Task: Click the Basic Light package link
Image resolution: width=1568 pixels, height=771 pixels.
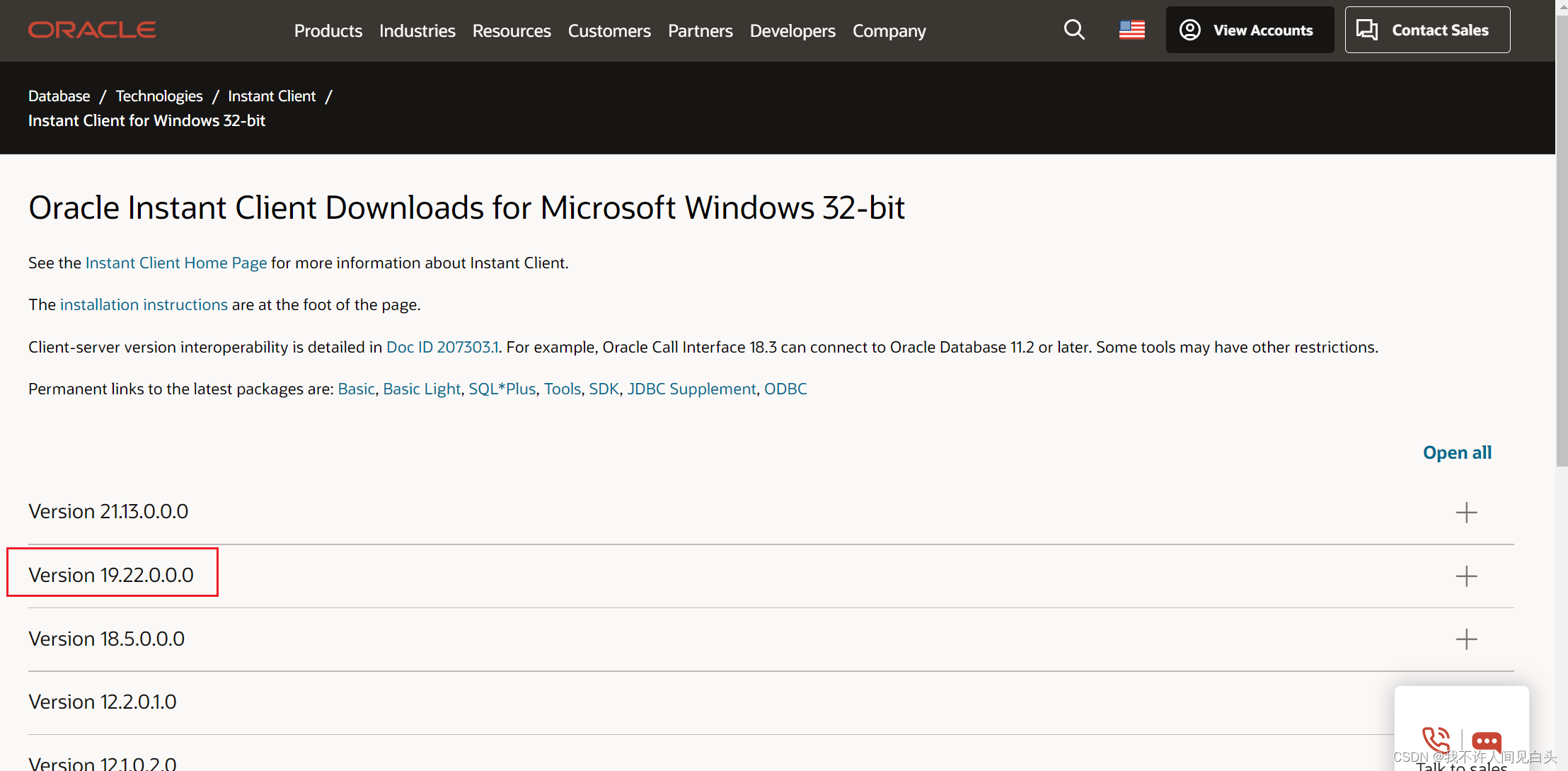Action: [422, 389]
